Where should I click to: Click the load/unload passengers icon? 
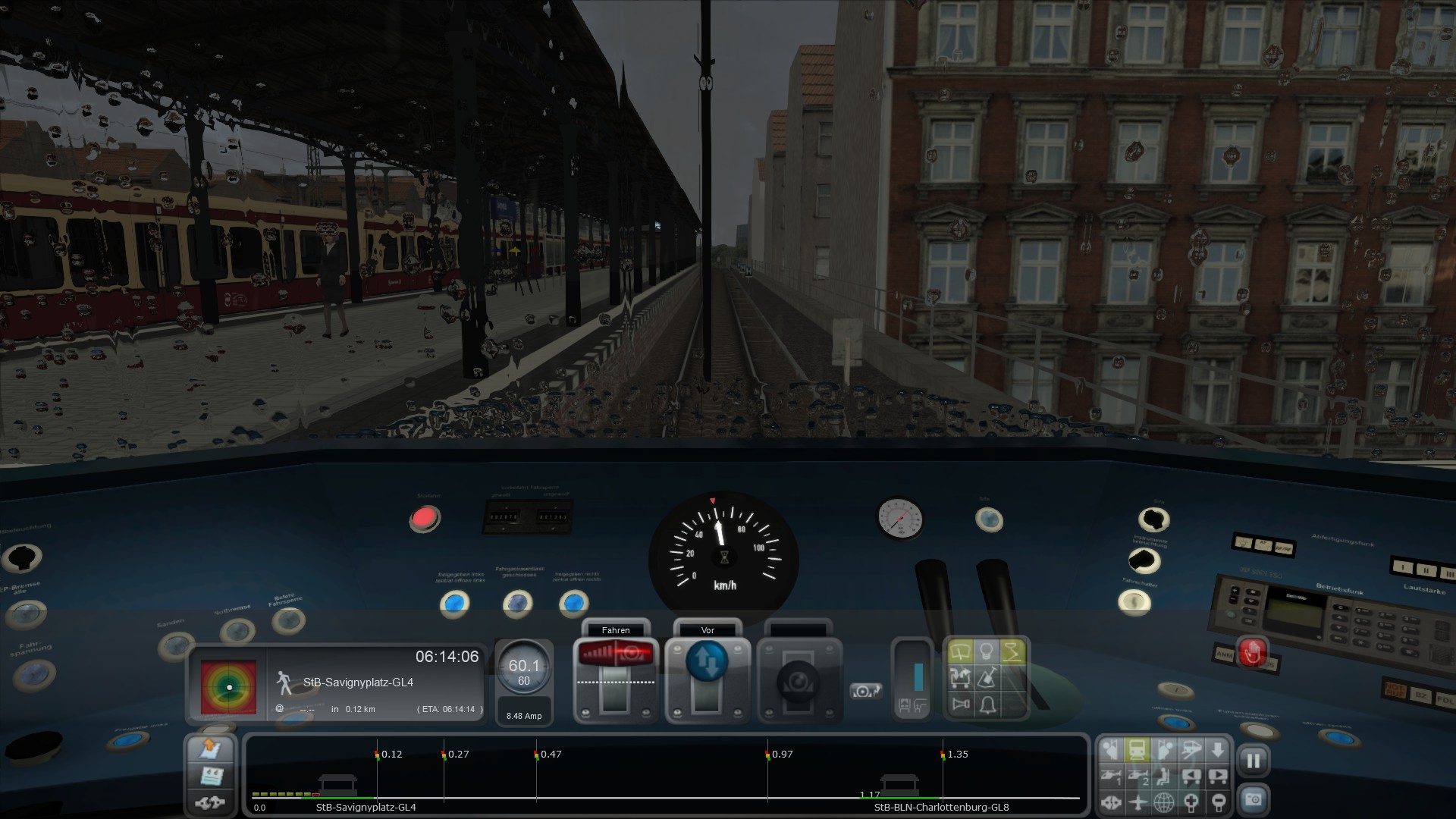pyautogui.click(x=960, y=679)
